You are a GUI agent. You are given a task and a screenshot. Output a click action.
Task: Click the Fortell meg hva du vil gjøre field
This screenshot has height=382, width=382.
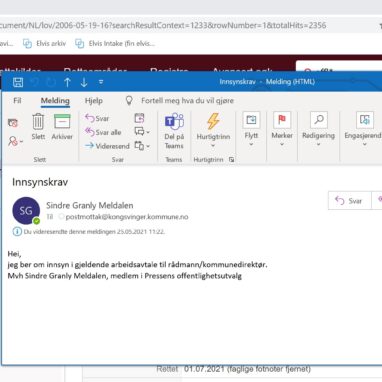coord(187,101)
